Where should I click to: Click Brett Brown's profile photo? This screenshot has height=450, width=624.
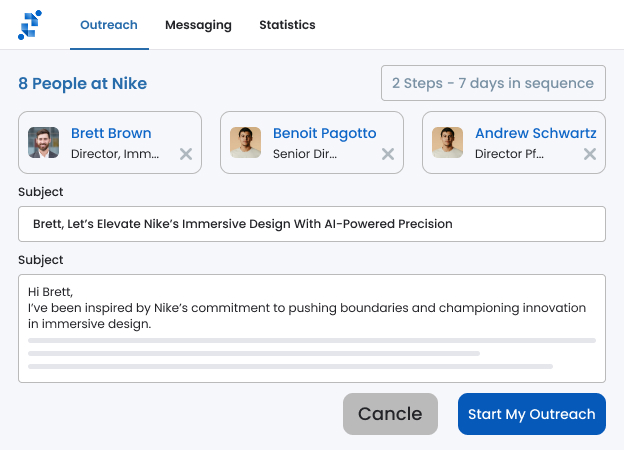(x=44, y=142)
